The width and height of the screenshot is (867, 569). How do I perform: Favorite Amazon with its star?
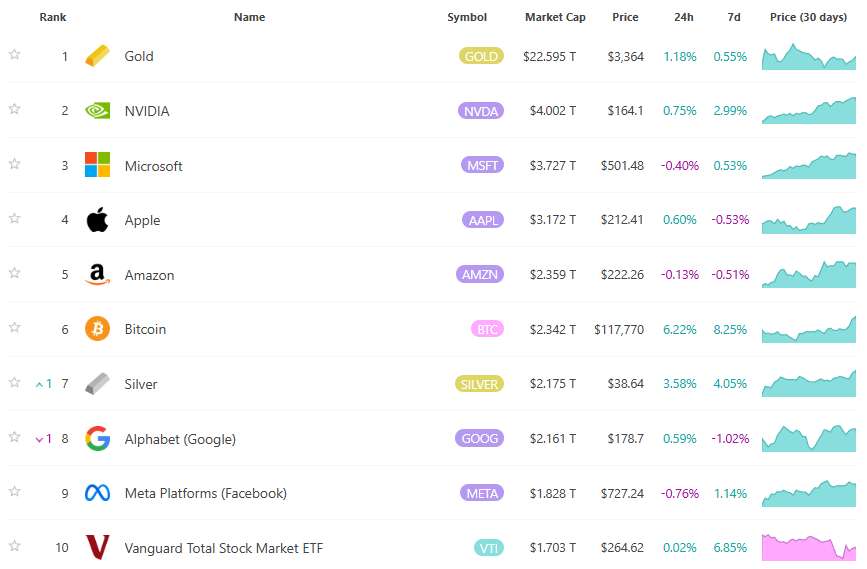coord(14,273)
